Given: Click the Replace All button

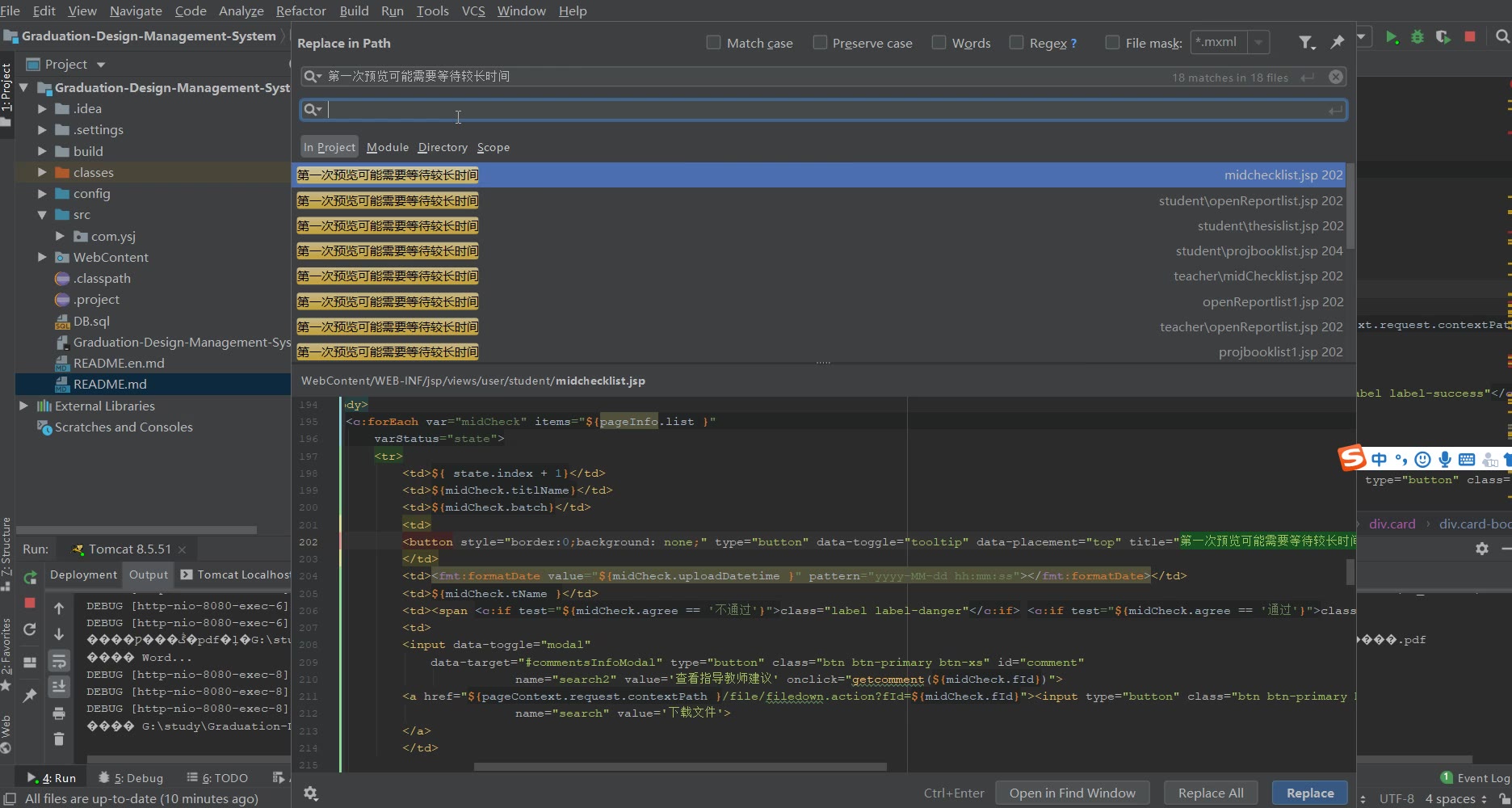Looking at the screenshot, I should point(1210,793).
